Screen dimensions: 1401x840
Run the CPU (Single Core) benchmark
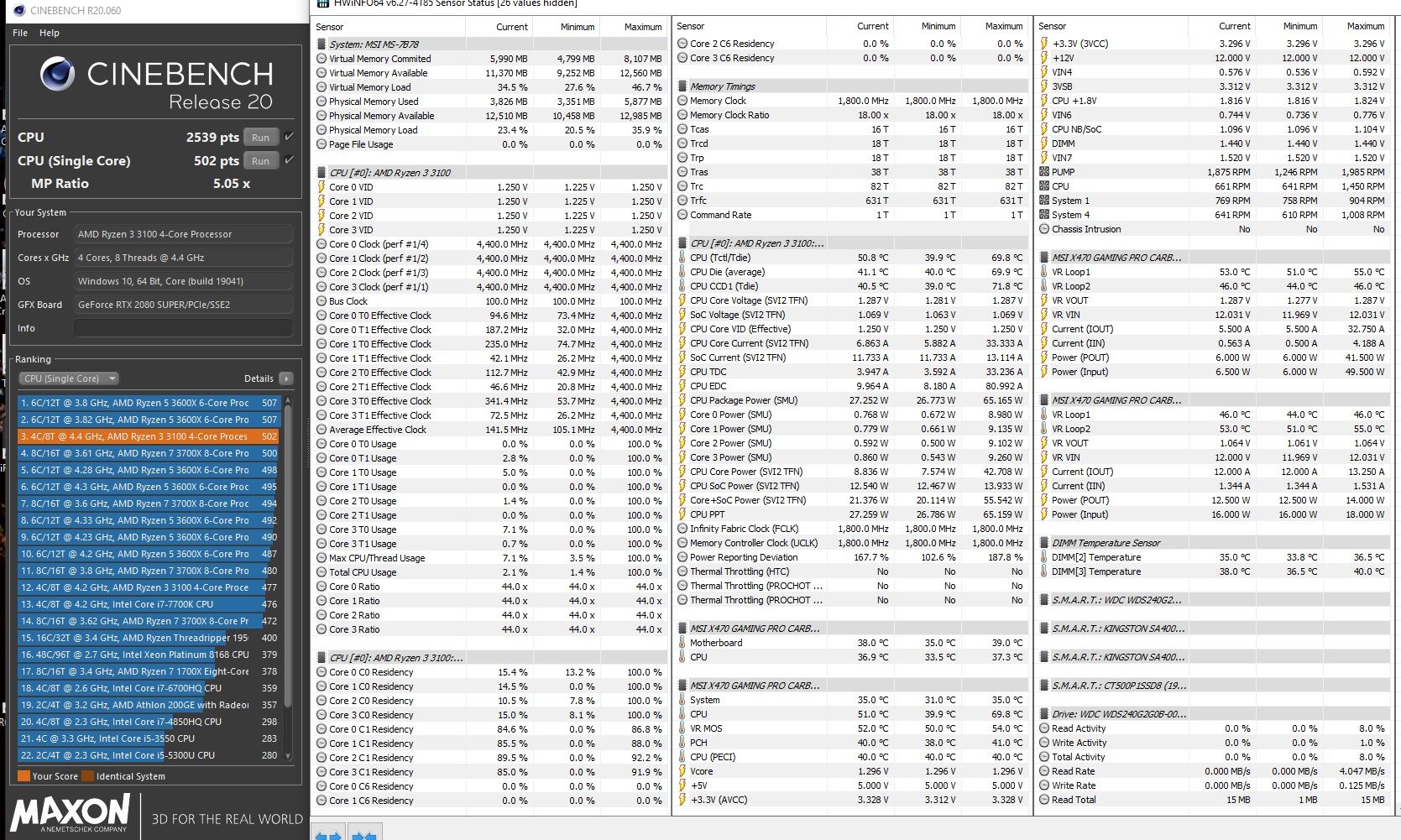261,161
